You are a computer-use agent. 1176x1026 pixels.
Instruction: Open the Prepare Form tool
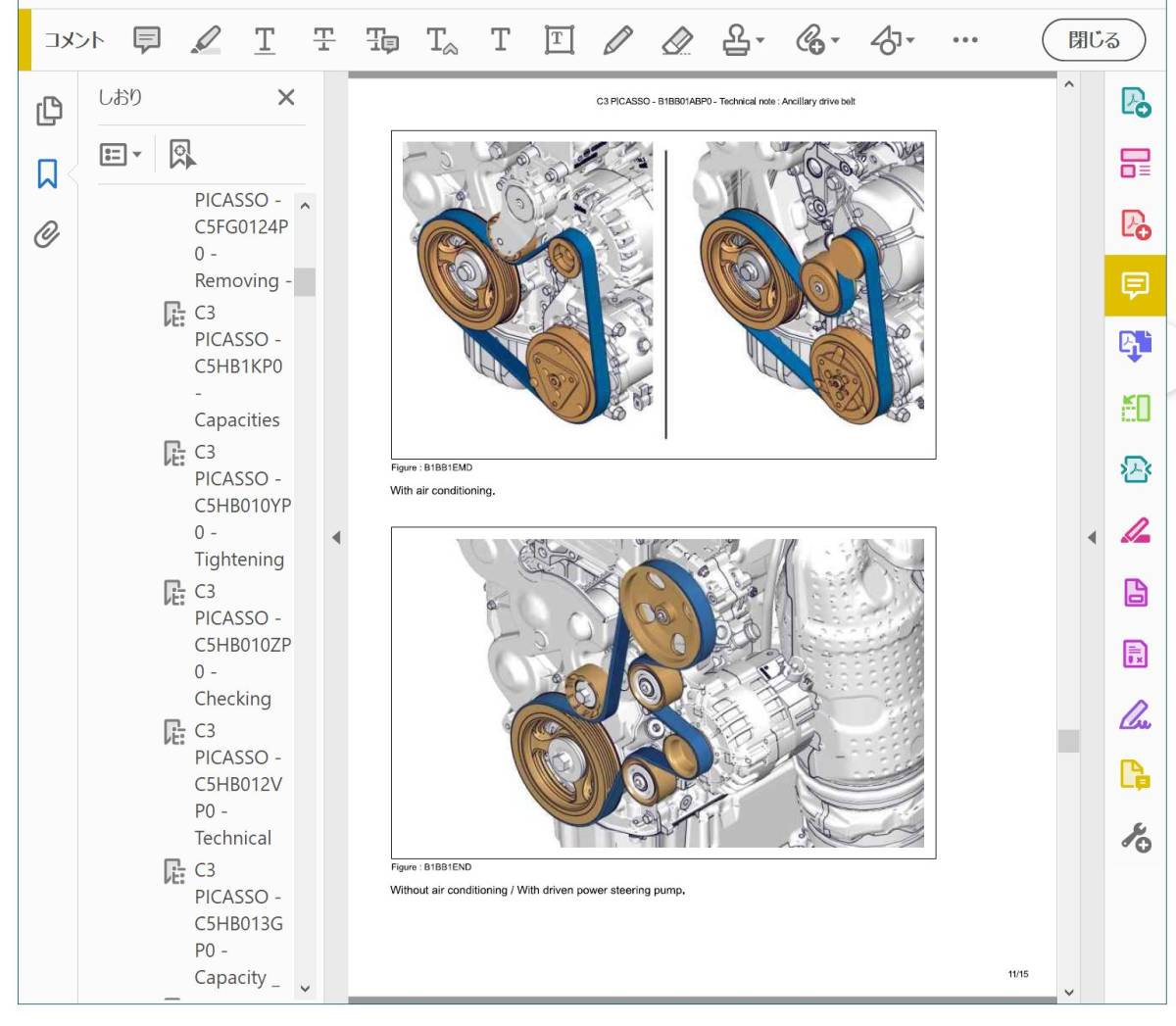[x=1135, y=654]
